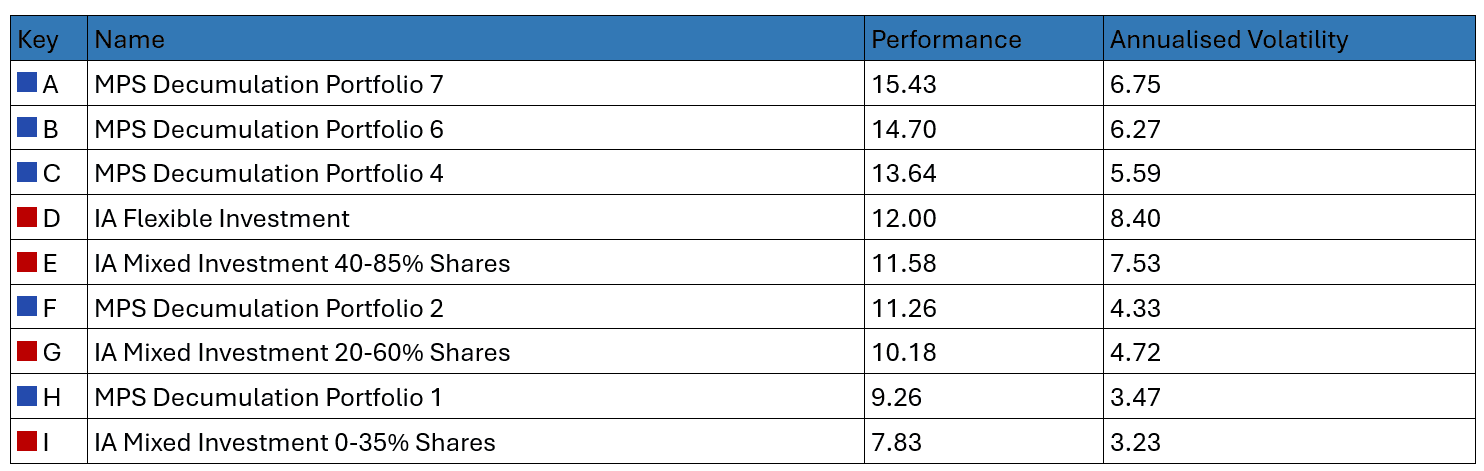Click the blue swatch for key A
The height and width of the screenshot is (471, 1484).
[27, 83]
